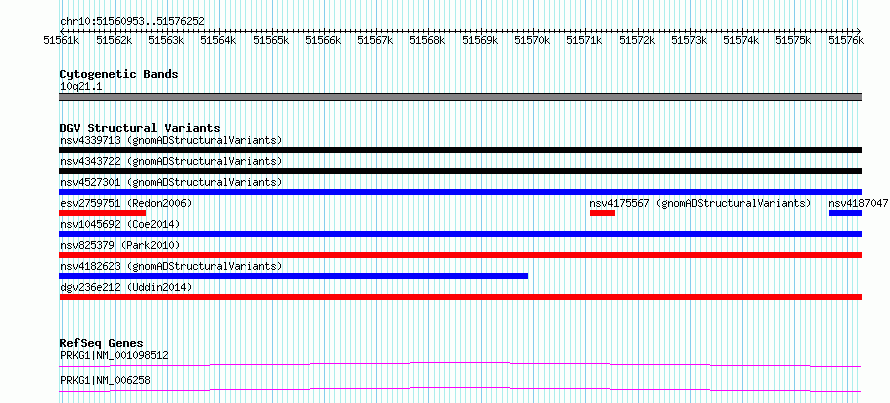Click the 51572k ruler tick label
The height and width of the screenshot is (403, 890).
click(x=637, y=40)
